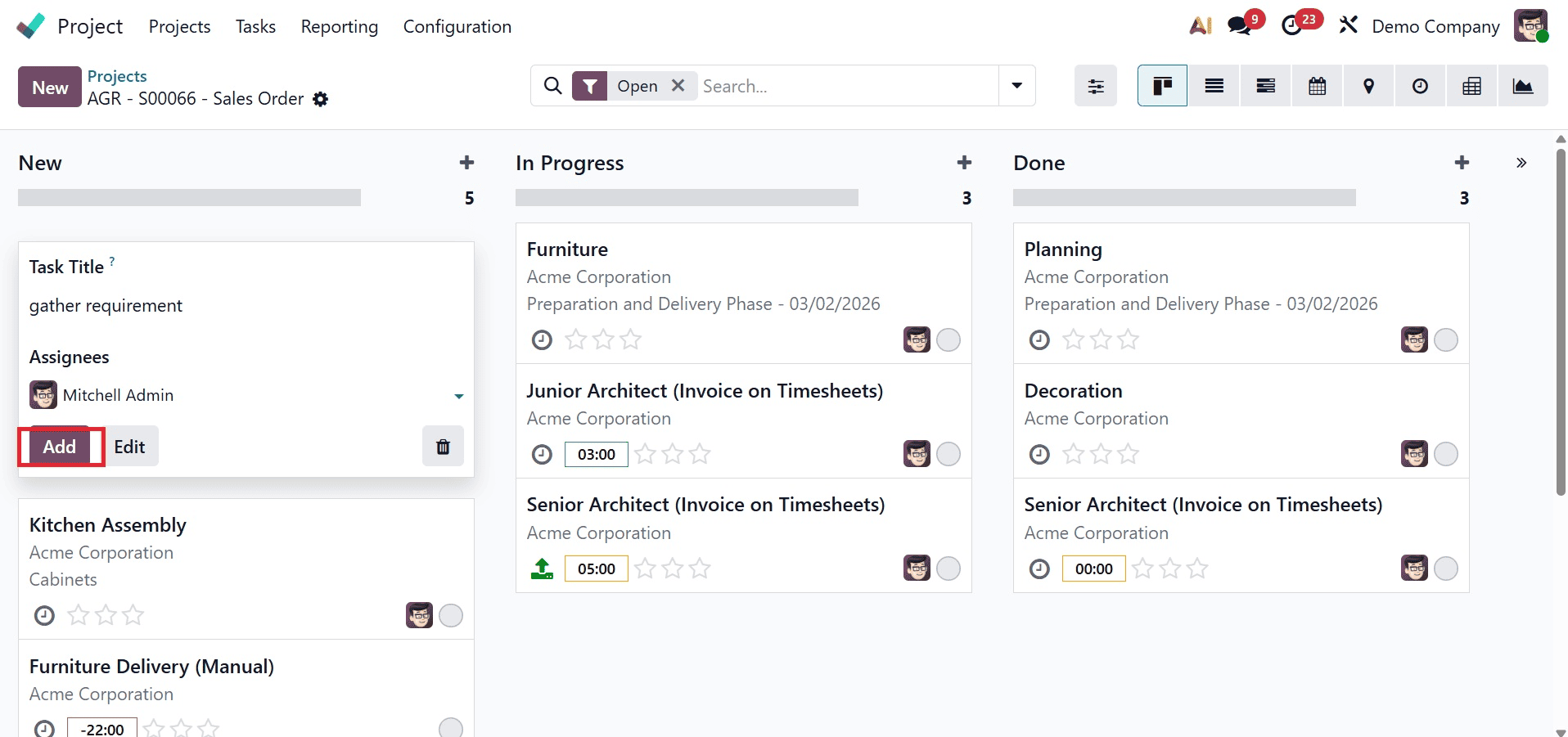This screenshot has width=1568, height=737.
Task: Open the view filter options panel icon
Action: tap(1096, 85)
